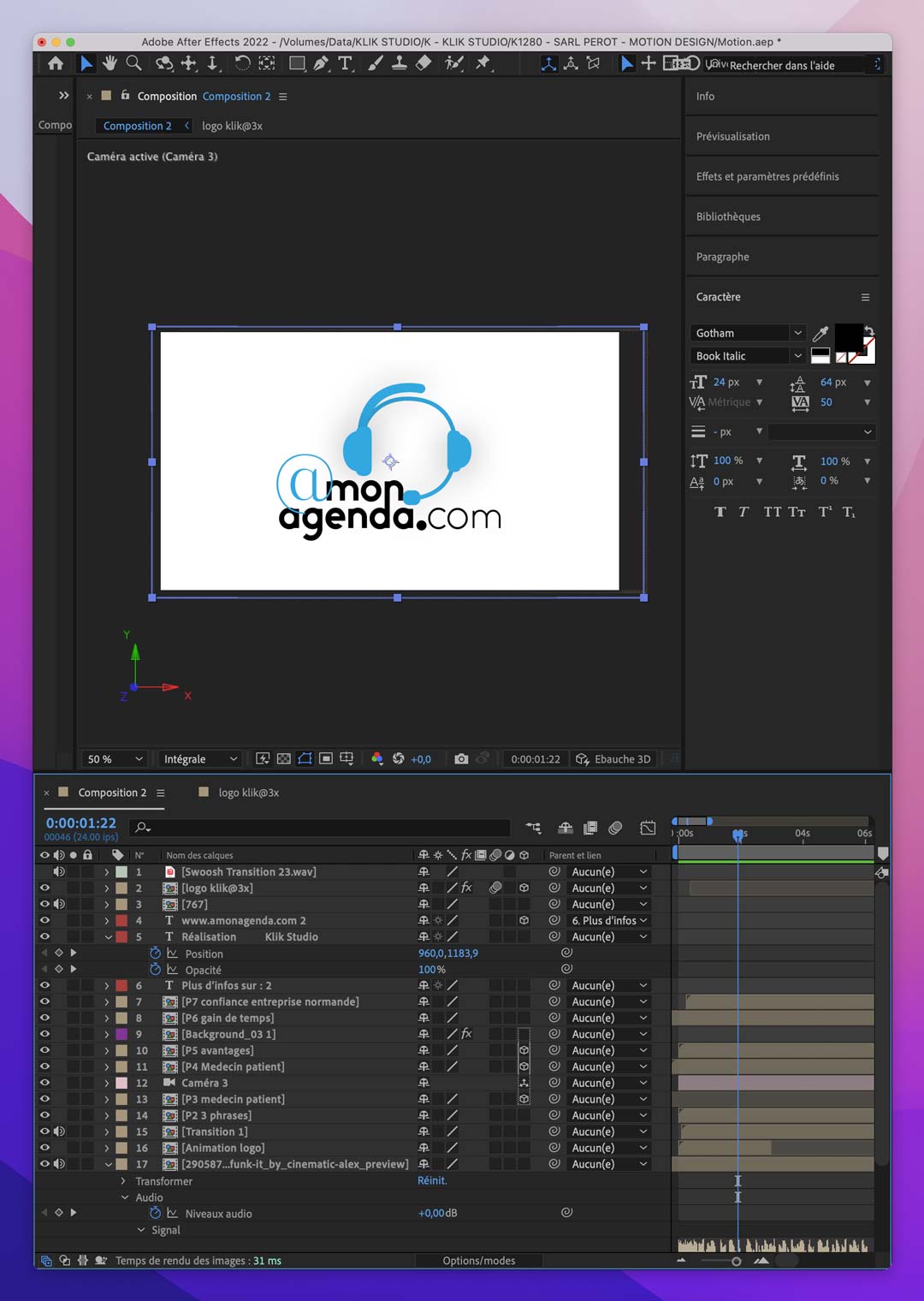The width and height of the screenshot is (924, 1301).
Task: Select the Pen tool
Action: click(x=321, y=63)
